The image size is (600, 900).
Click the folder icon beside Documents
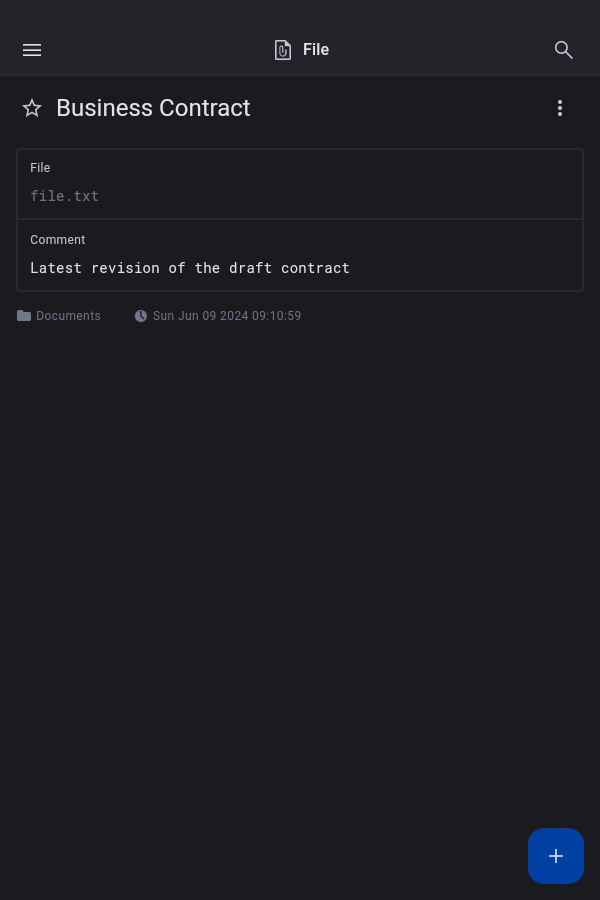coord(24,316)
